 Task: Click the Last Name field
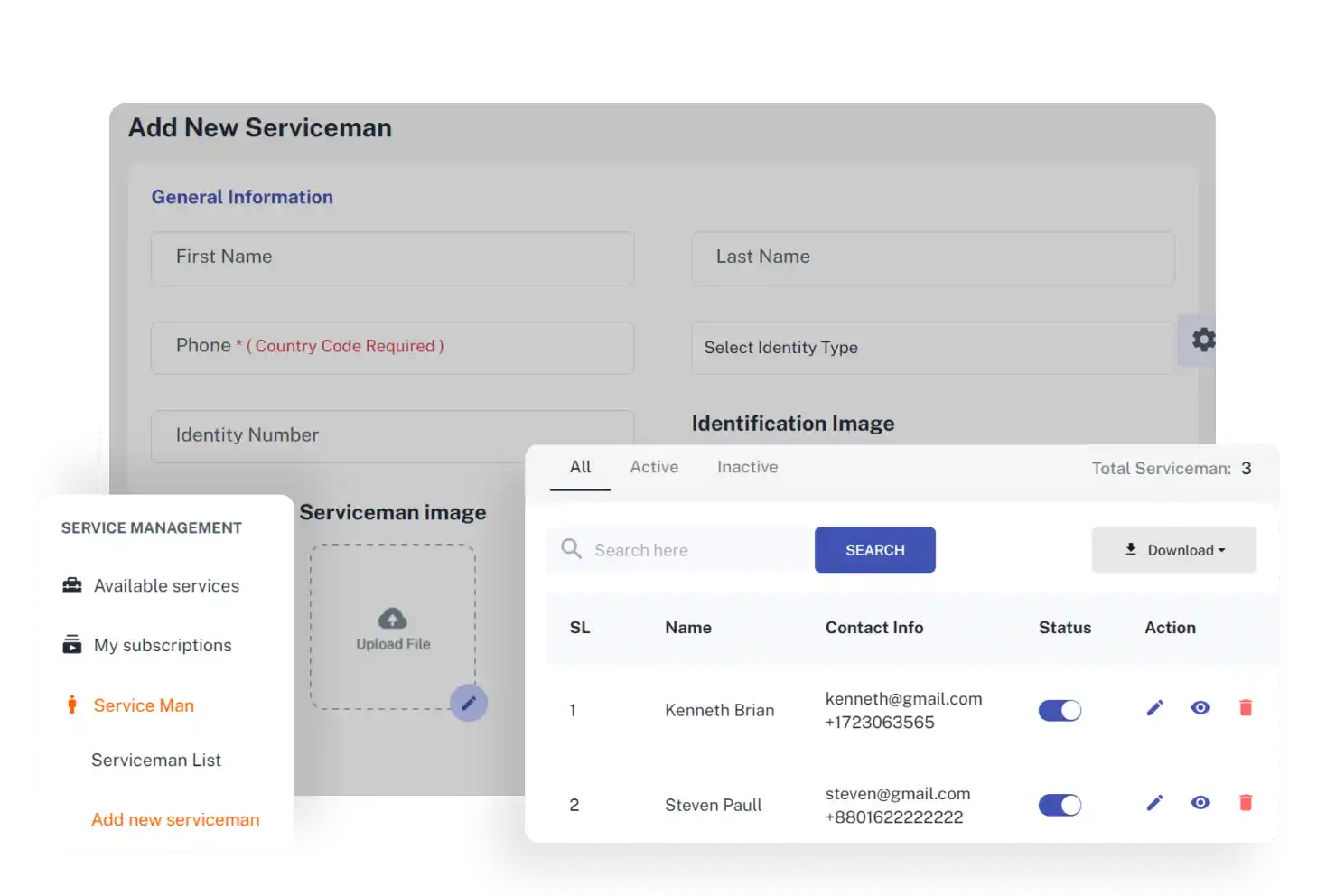933,258
